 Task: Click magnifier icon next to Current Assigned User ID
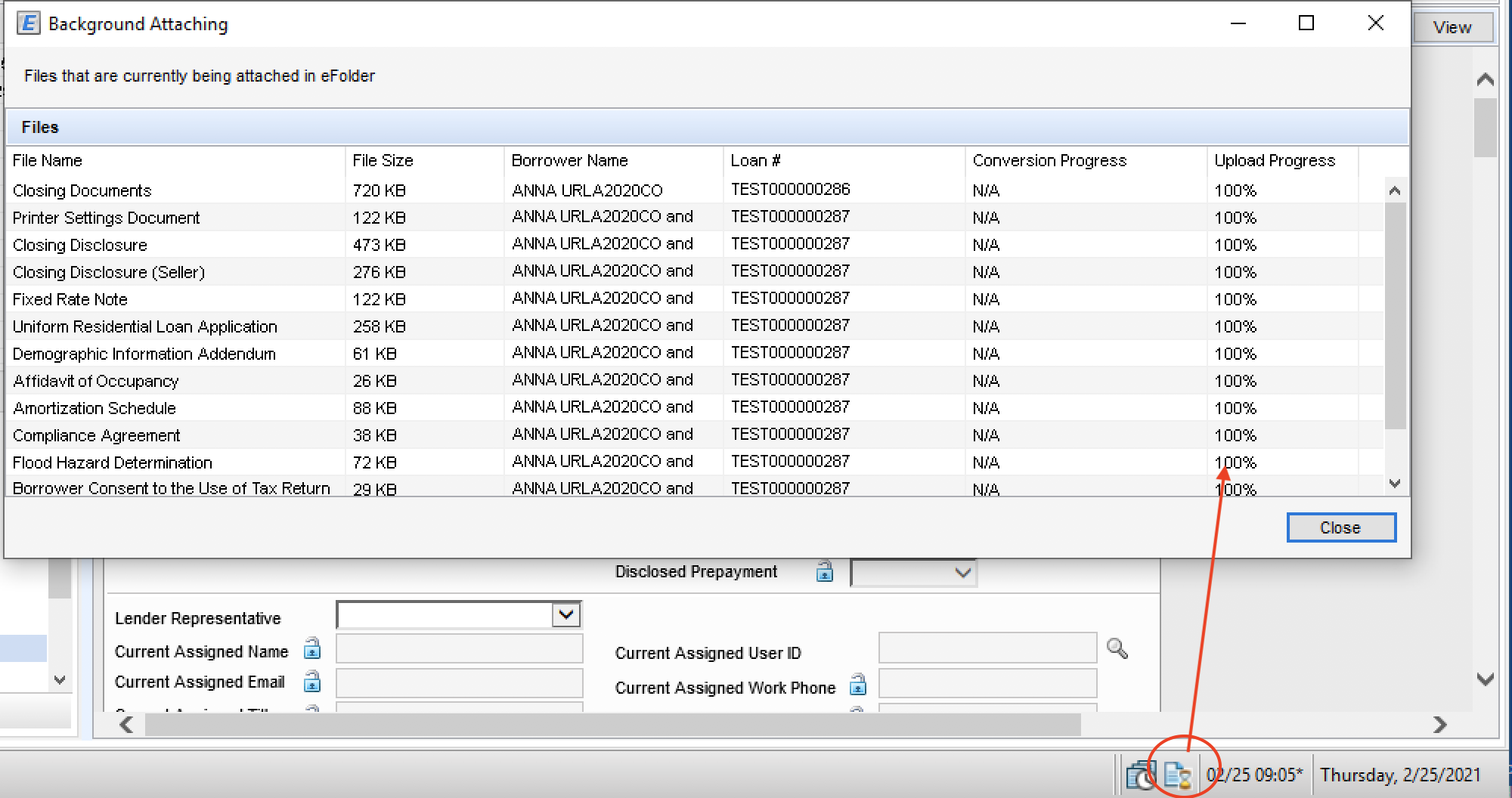[1117, 648]
